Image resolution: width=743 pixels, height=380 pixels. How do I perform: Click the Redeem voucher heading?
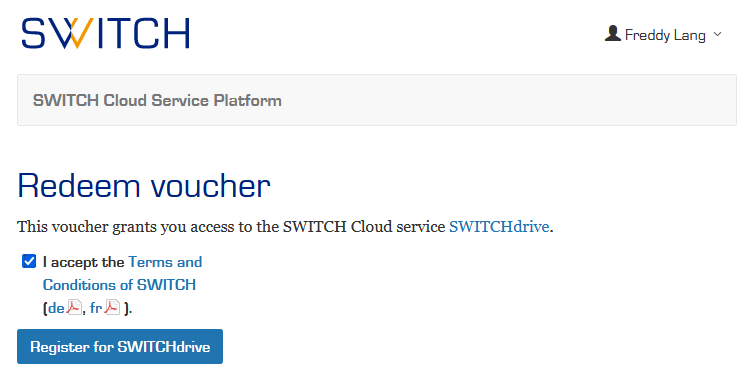pyautogui.click(x=144, y=185)
